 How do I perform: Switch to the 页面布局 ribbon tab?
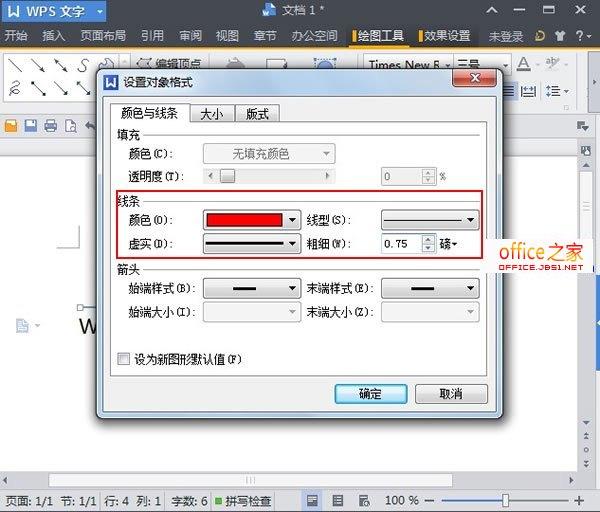[x=103, y=36]
